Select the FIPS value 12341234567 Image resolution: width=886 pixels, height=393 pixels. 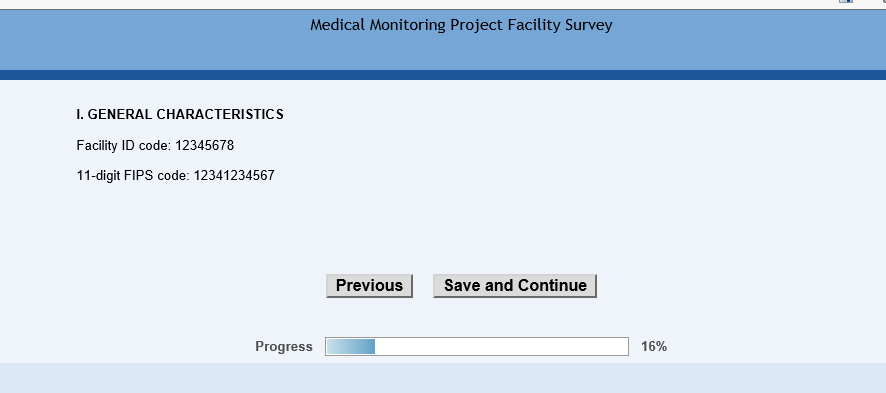pos(234,176)
